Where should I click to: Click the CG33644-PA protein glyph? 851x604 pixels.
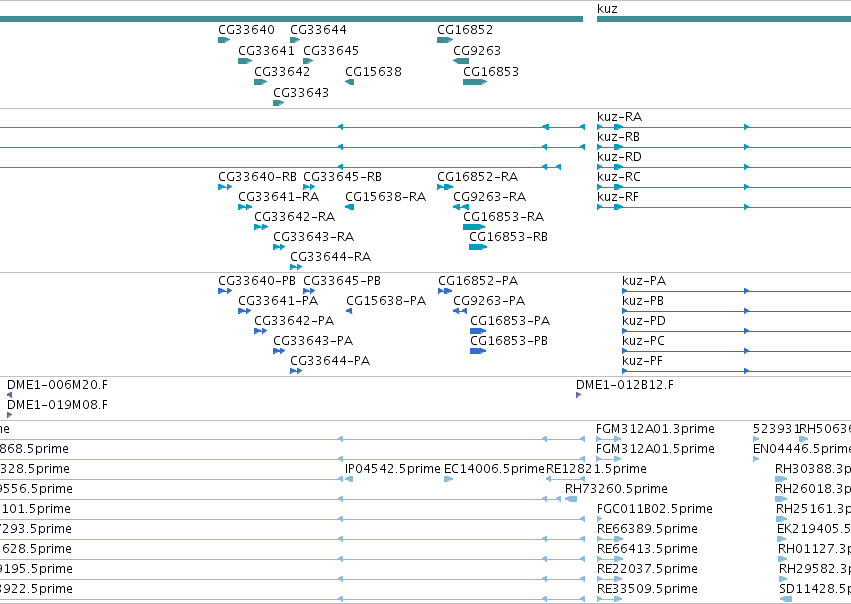[296, 372]
